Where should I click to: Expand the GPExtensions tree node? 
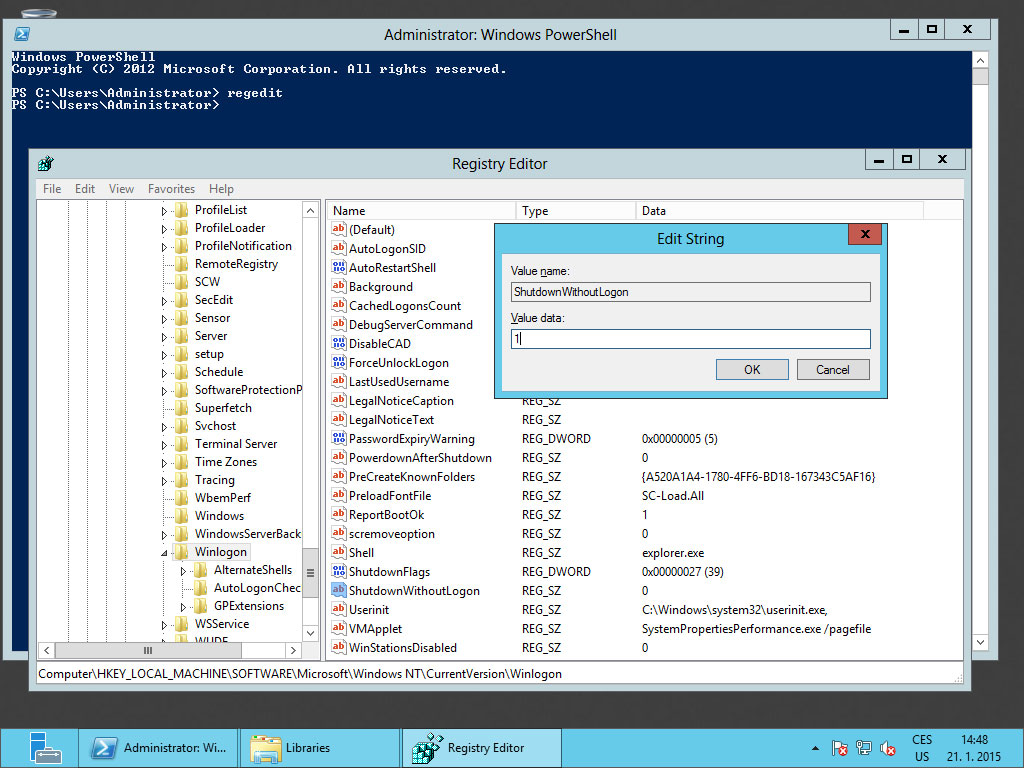pyautogui.click(x=184, y=606)
